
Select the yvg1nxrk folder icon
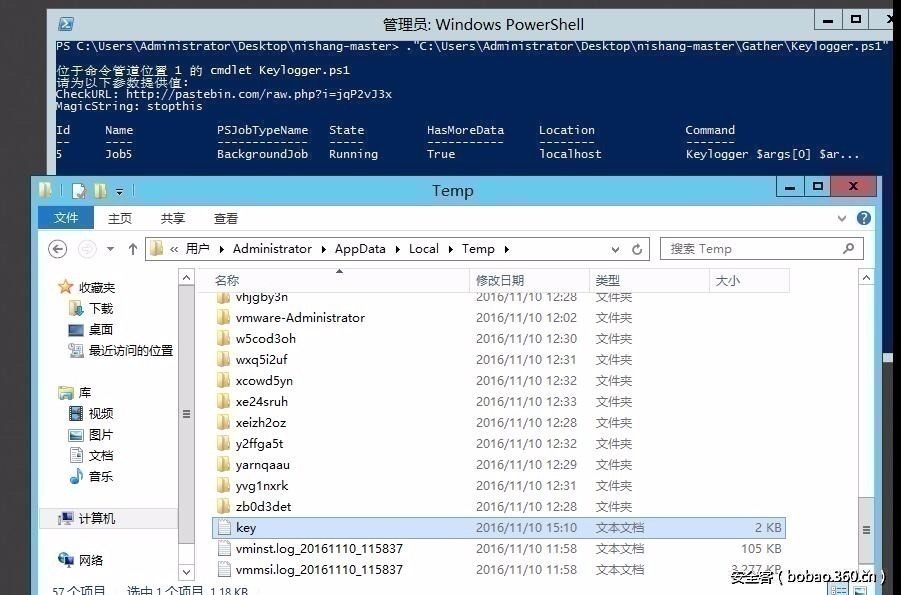[224, 486]
